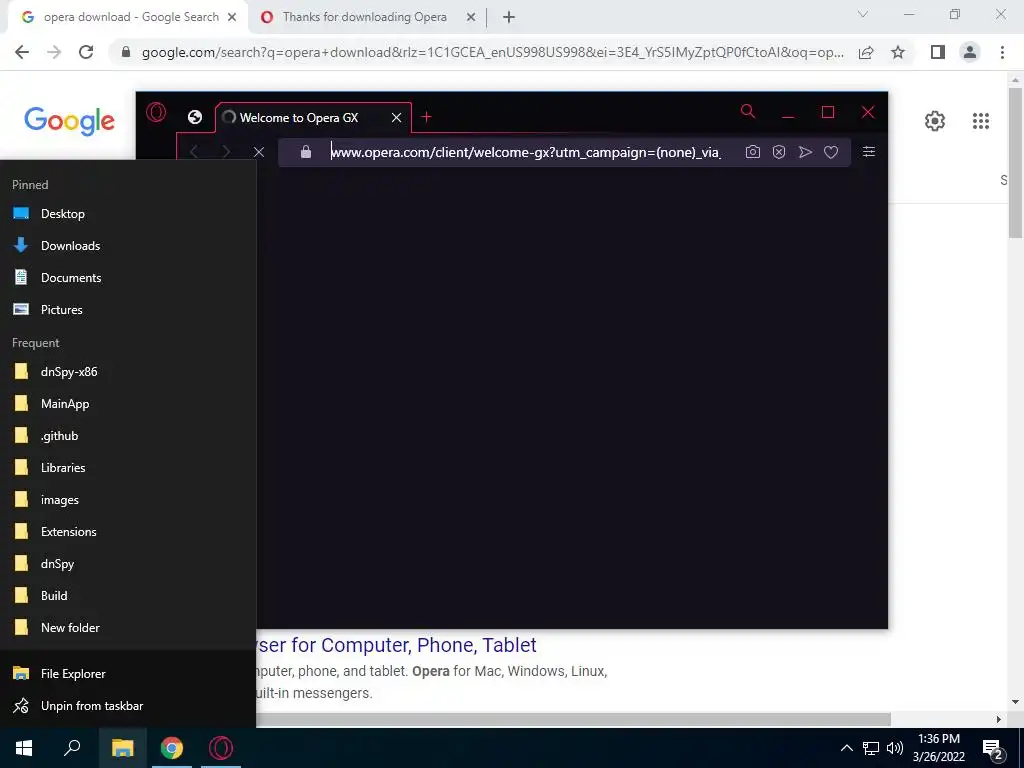Switch to Thanks for downloading Opera tab
This screenshot has height=768, width=1024.
[x=364, y=17]
